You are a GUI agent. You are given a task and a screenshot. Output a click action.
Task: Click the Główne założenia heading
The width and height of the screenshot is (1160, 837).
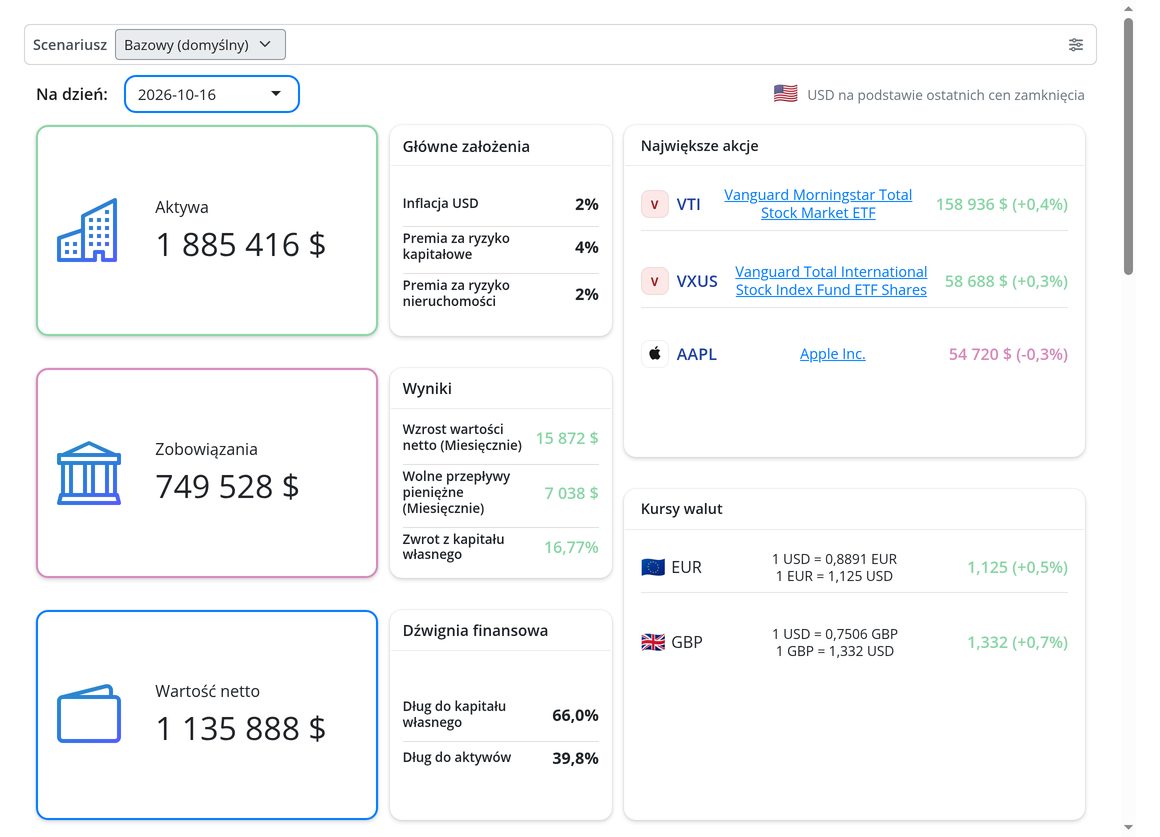466,147
